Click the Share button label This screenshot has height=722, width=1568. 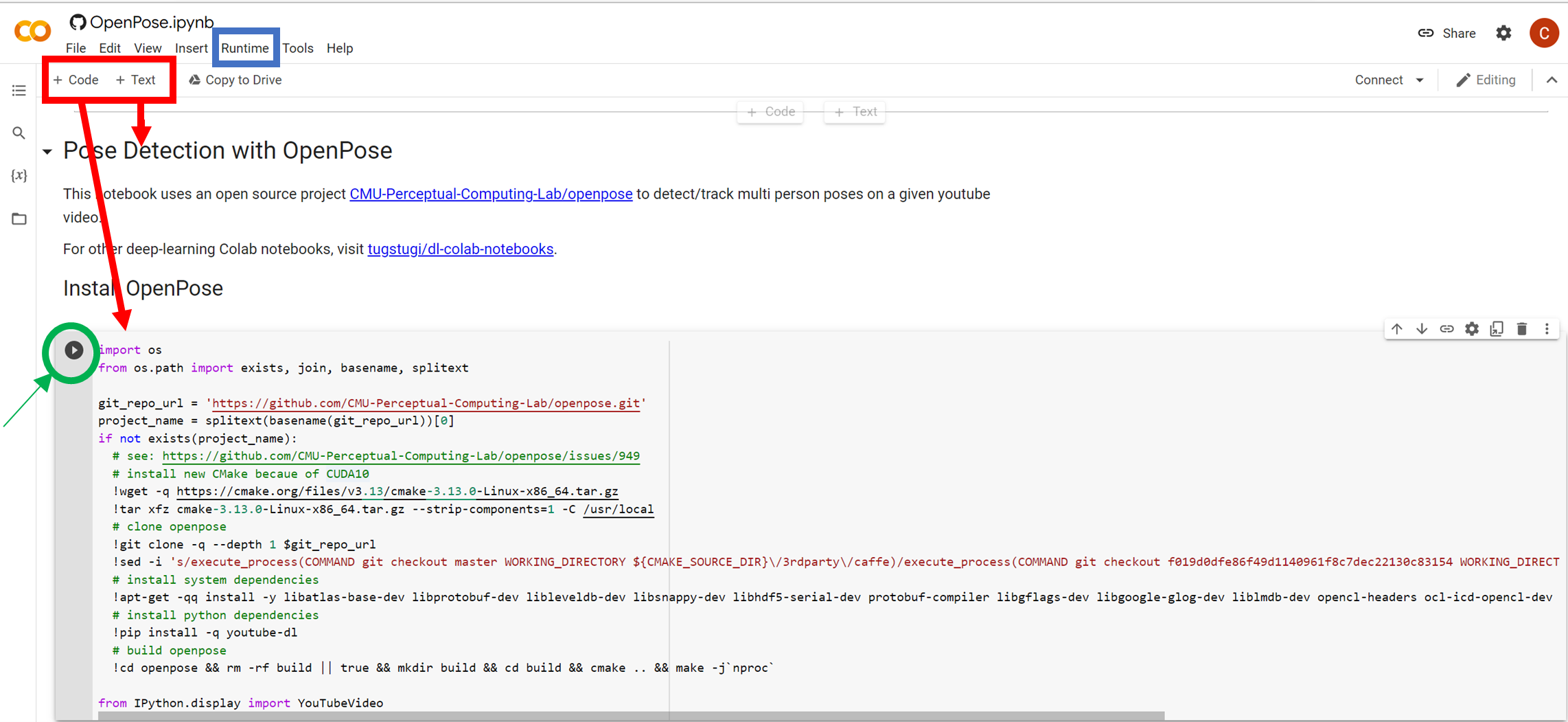[x=1459, y=33]
